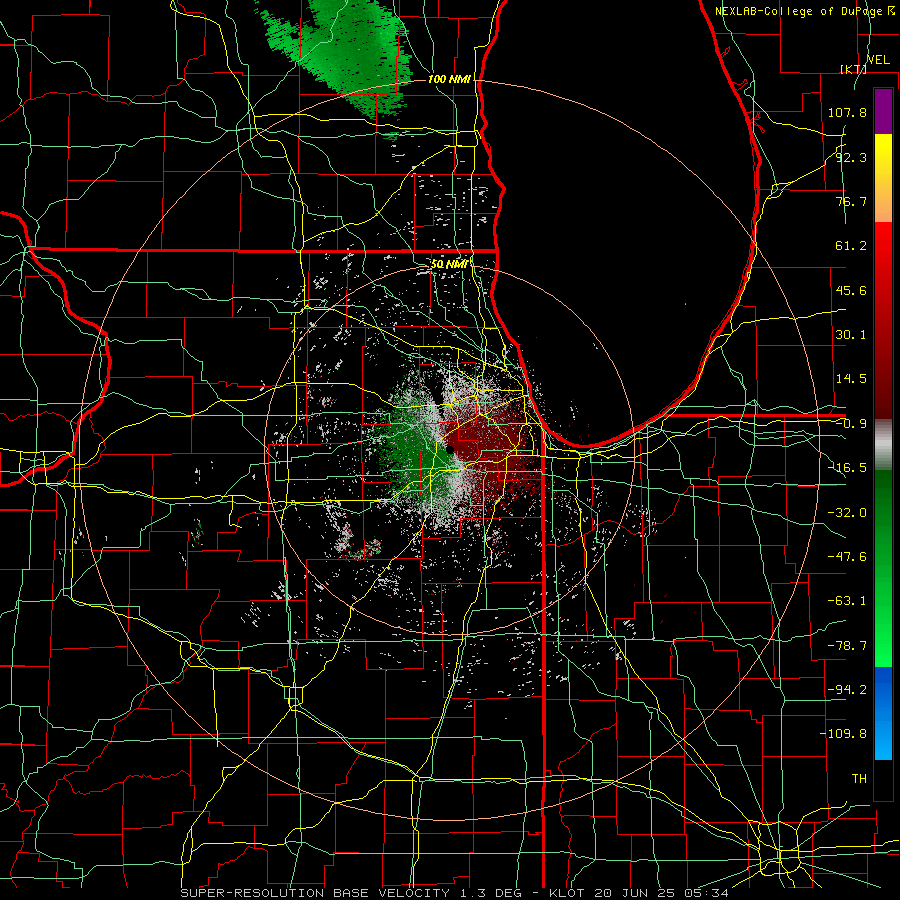Click the -32.0 legend value
This screenshot has height=900, width=900.
coord(847,513)
